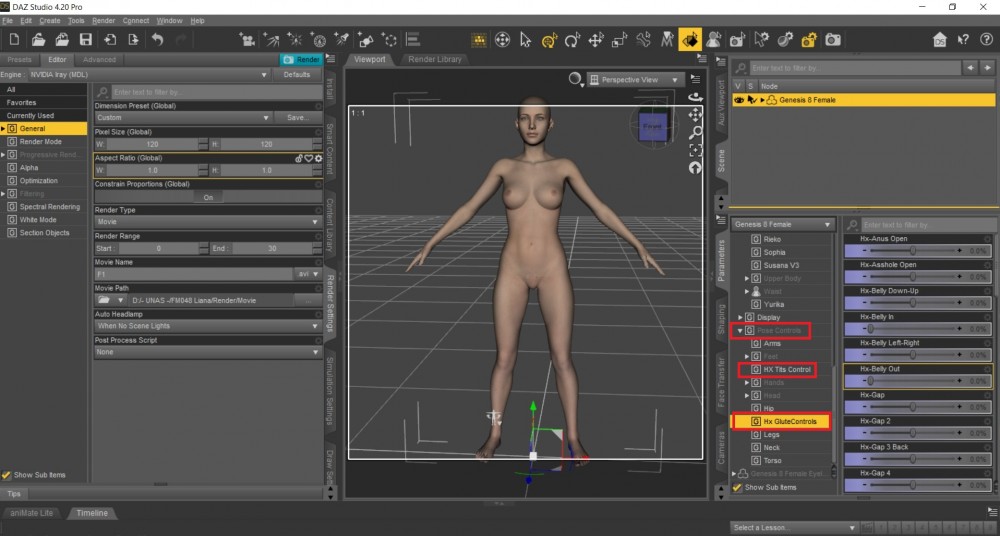This screenshot has height=536, width=1000.
Task: Click the create spotlight icon
Action: [342, 40]
